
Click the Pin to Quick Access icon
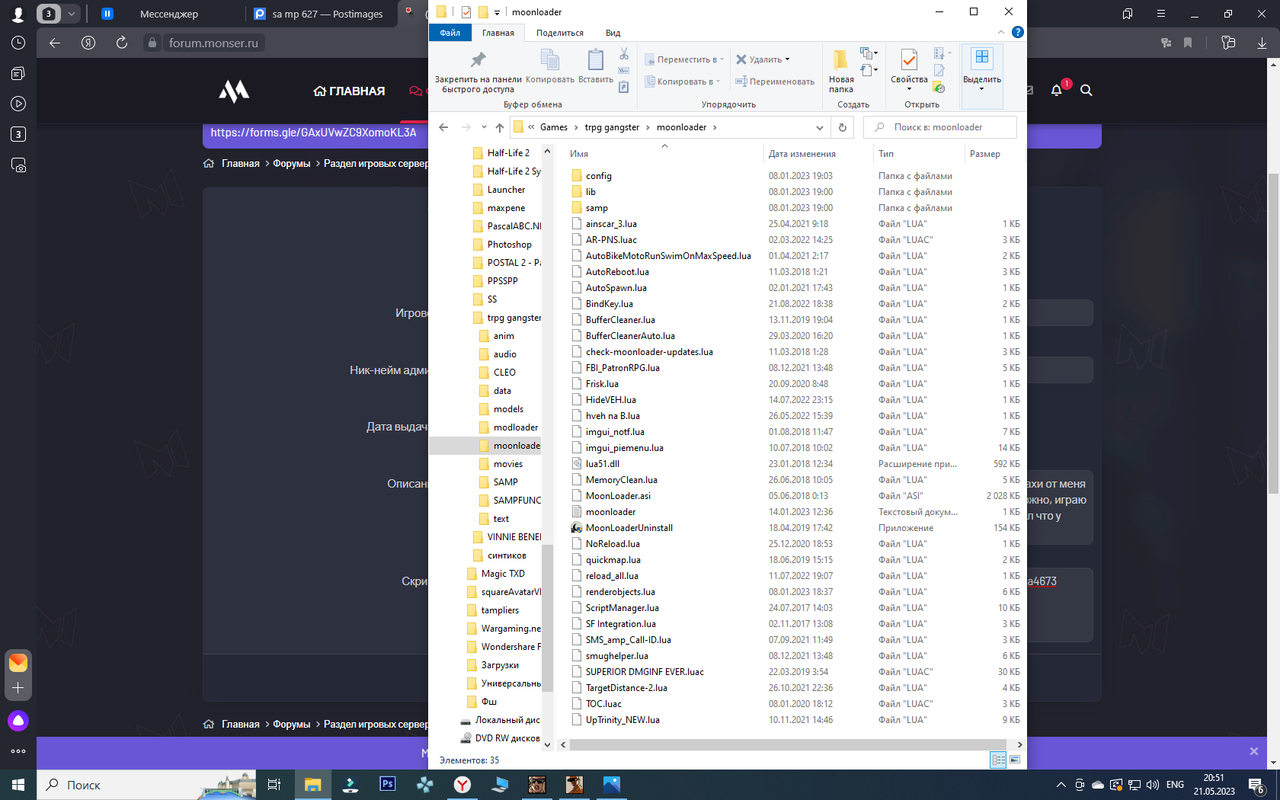click(477, 61)
